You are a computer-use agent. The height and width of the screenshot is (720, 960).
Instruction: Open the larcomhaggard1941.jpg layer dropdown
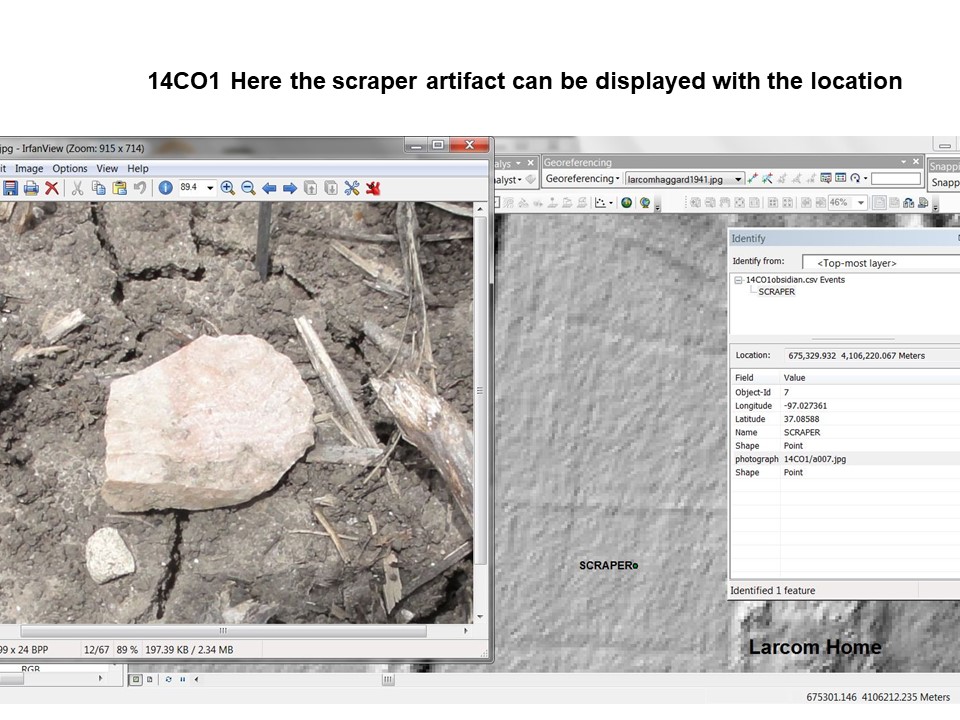coord(738,179)
